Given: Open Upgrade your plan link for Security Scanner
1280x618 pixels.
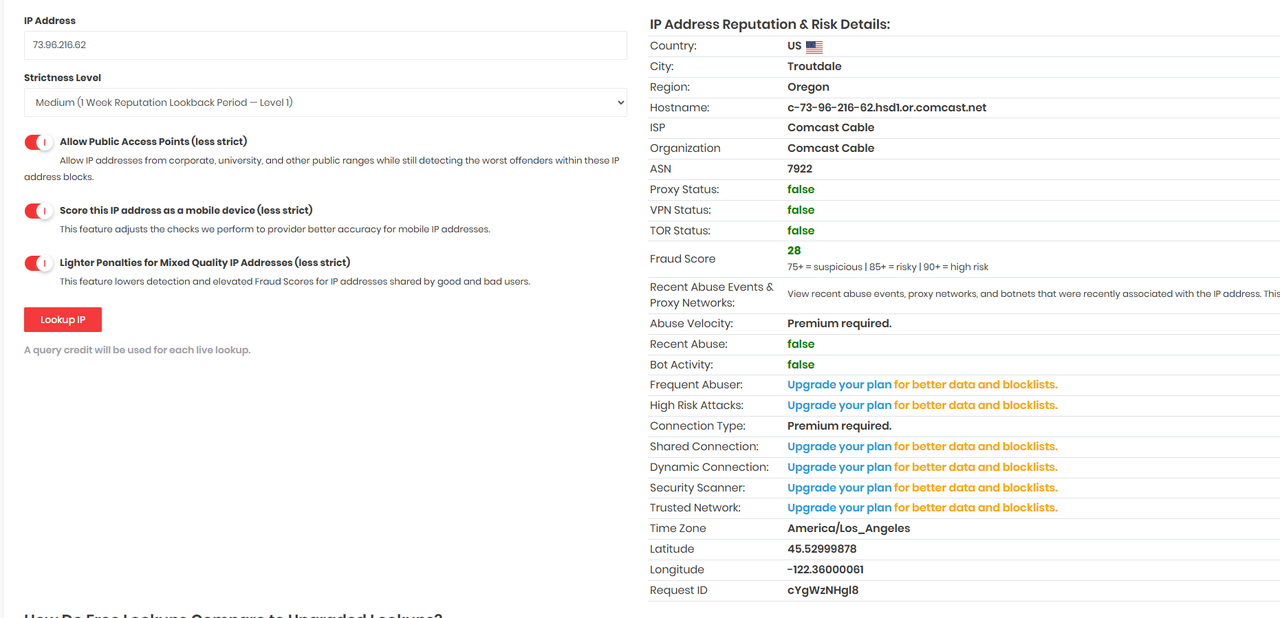Looking at the screenshot, I should (x=839, y=488).
